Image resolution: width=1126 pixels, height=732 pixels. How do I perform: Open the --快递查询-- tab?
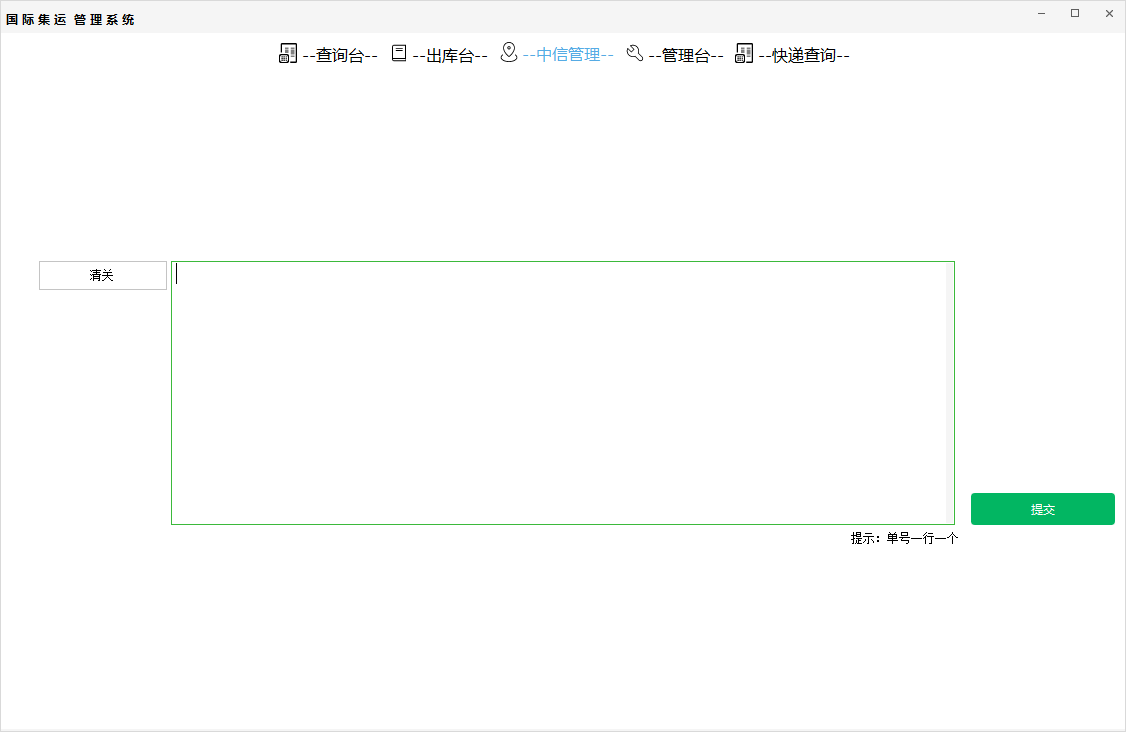[804, 55]
